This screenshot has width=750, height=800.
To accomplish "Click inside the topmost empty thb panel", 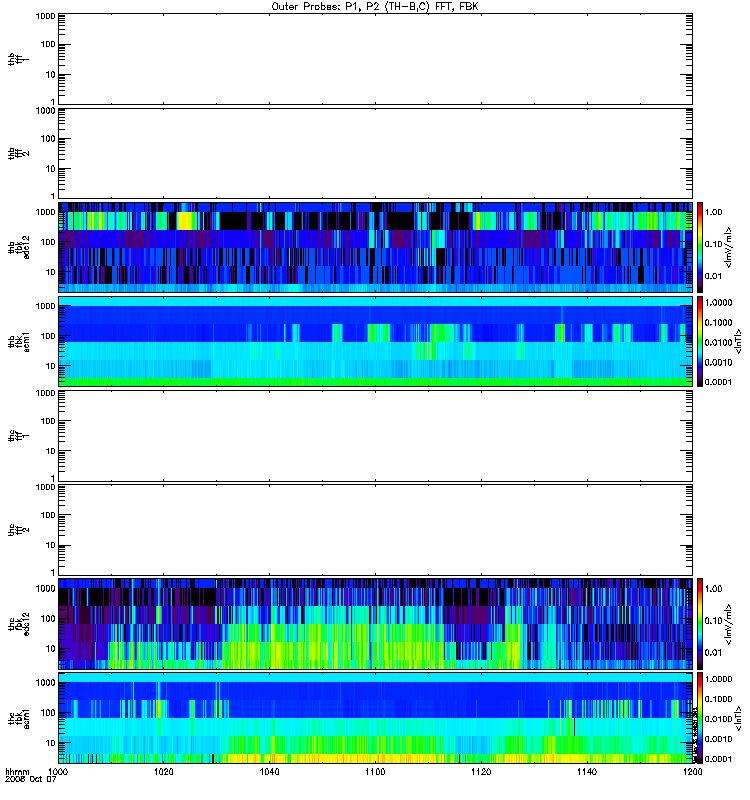I will coord(374,58).
